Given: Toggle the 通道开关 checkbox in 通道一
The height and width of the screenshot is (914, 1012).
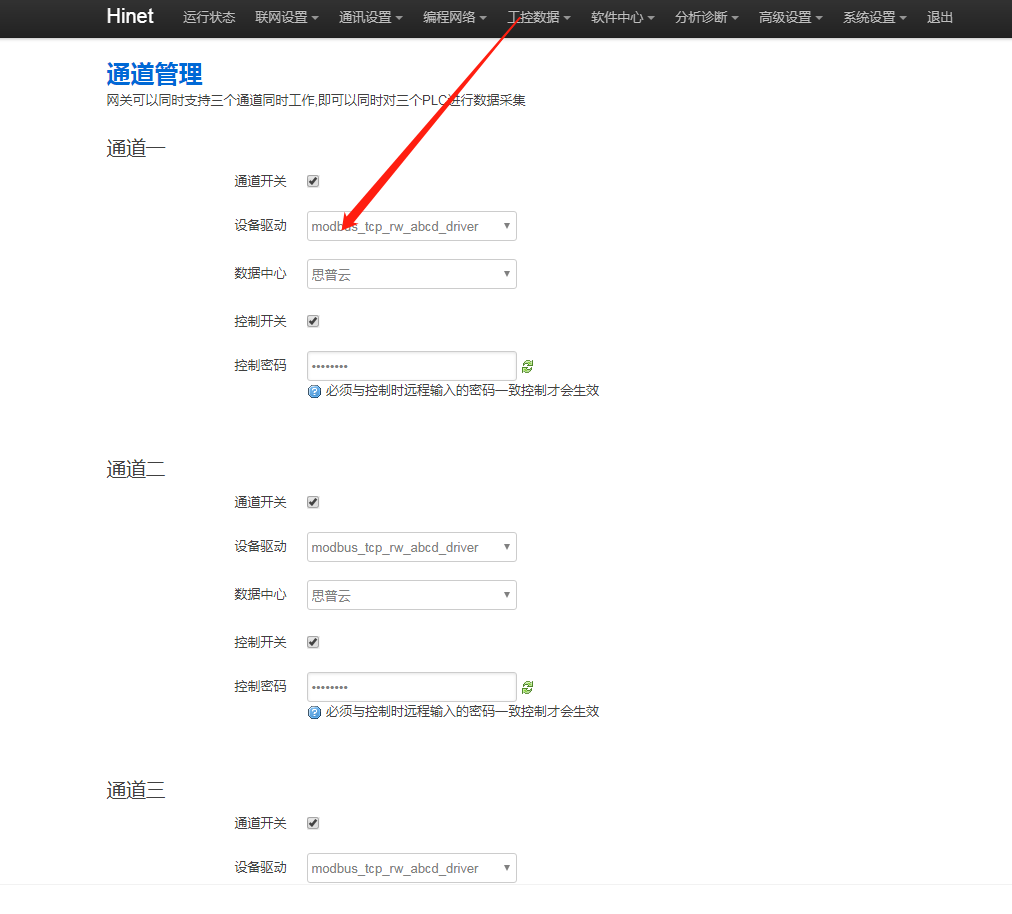Looking at the screenshot, I should (313, 181).
